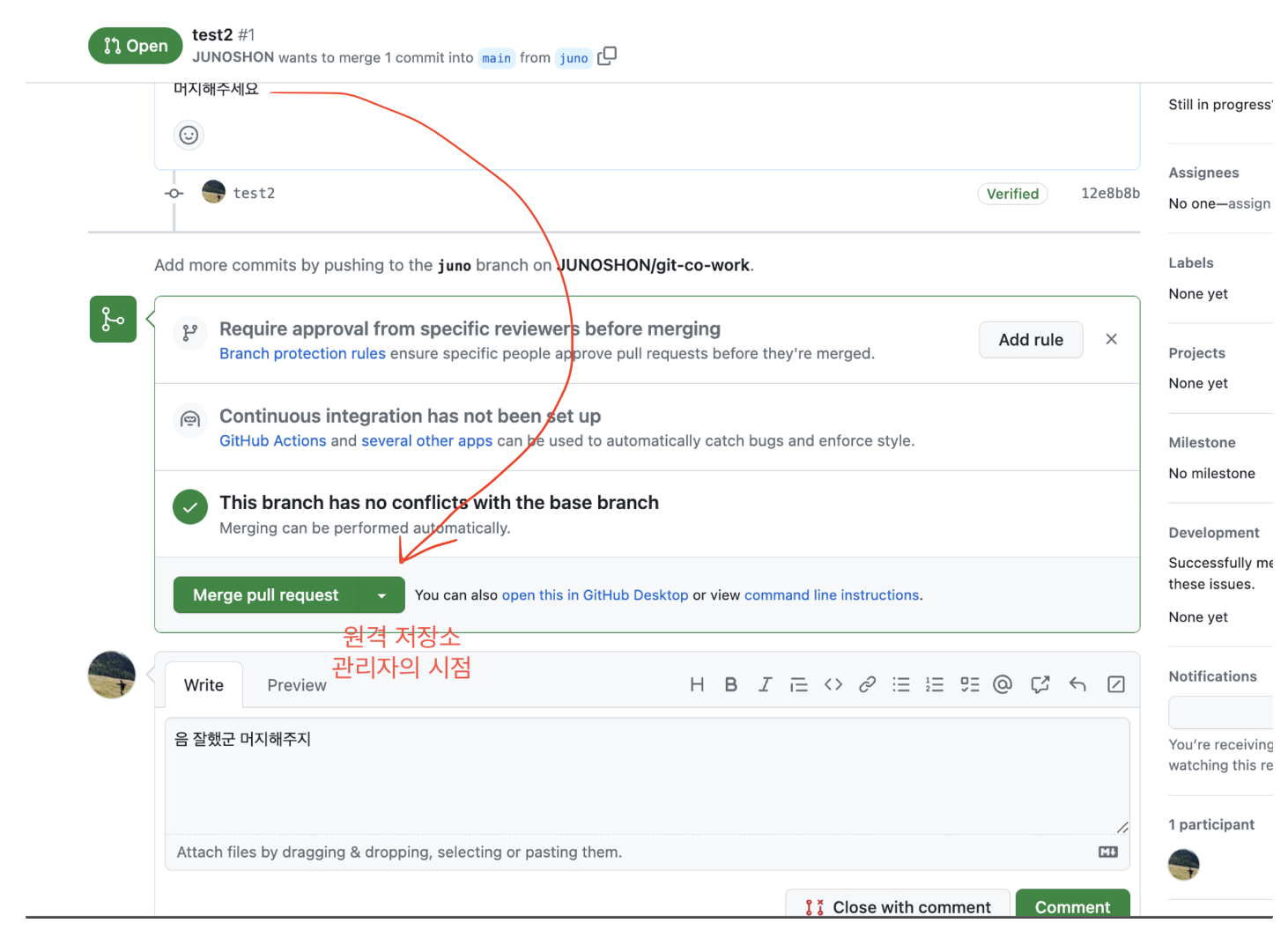Open participant avatar in sidebar
Viewport: 1288px width, 930px height.
coord(1183,864)
